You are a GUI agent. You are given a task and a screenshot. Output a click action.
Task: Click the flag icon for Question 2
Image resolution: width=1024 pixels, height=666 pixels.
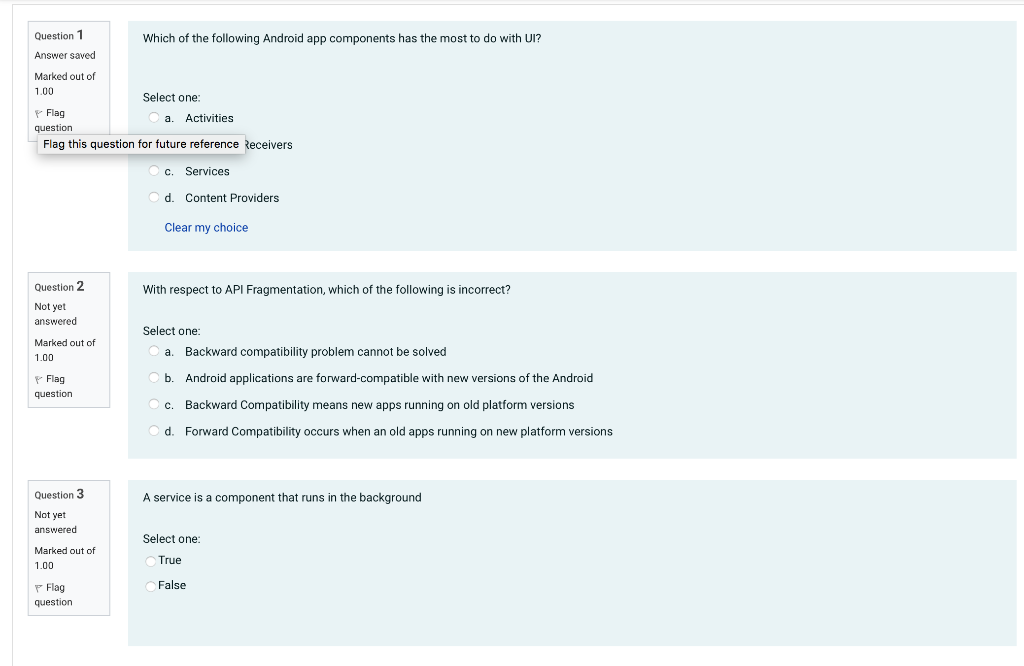click(39, 379)
